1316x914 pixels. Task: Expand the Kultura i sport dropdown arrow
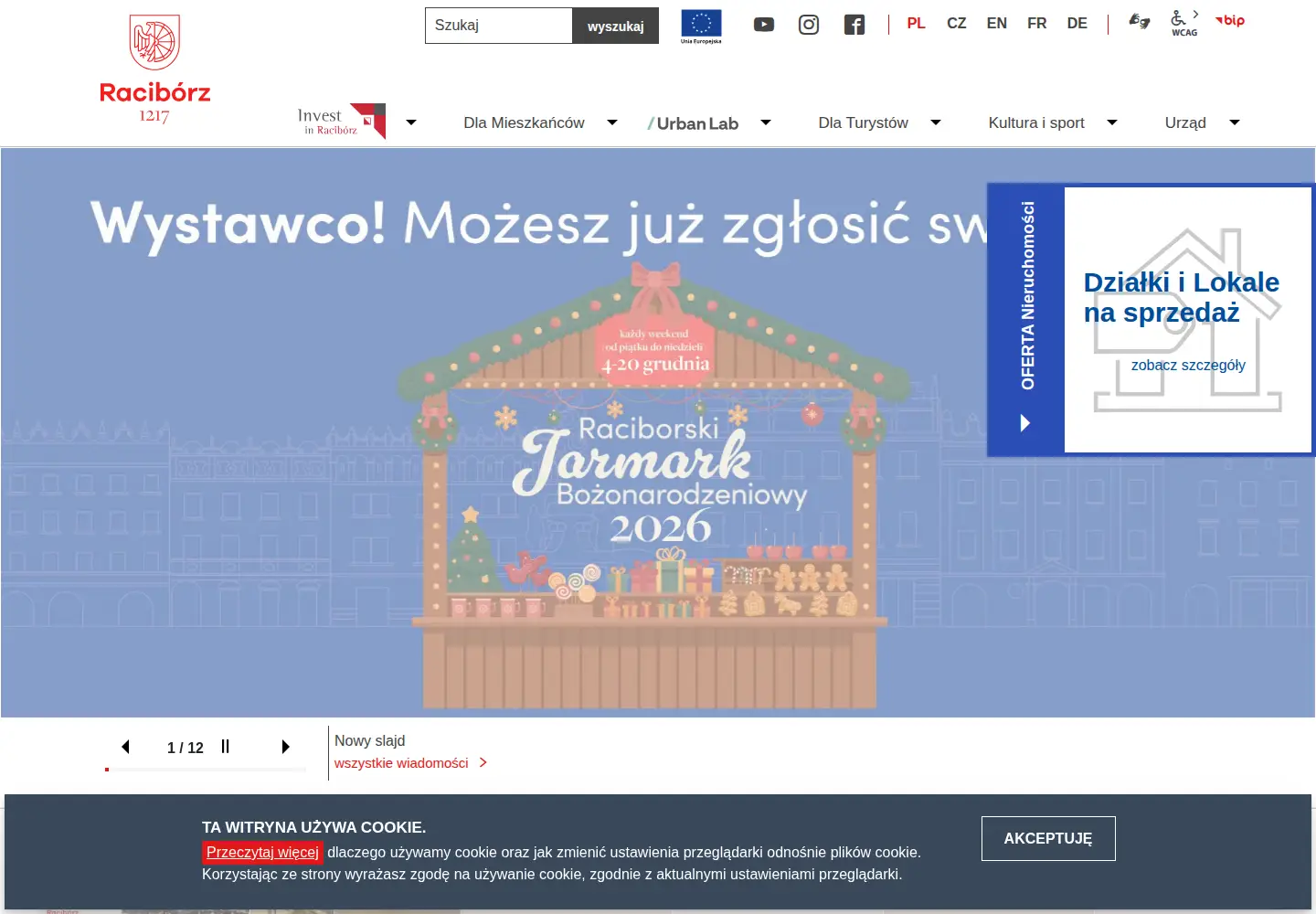pyautogui.click(x=1112, y=122)
